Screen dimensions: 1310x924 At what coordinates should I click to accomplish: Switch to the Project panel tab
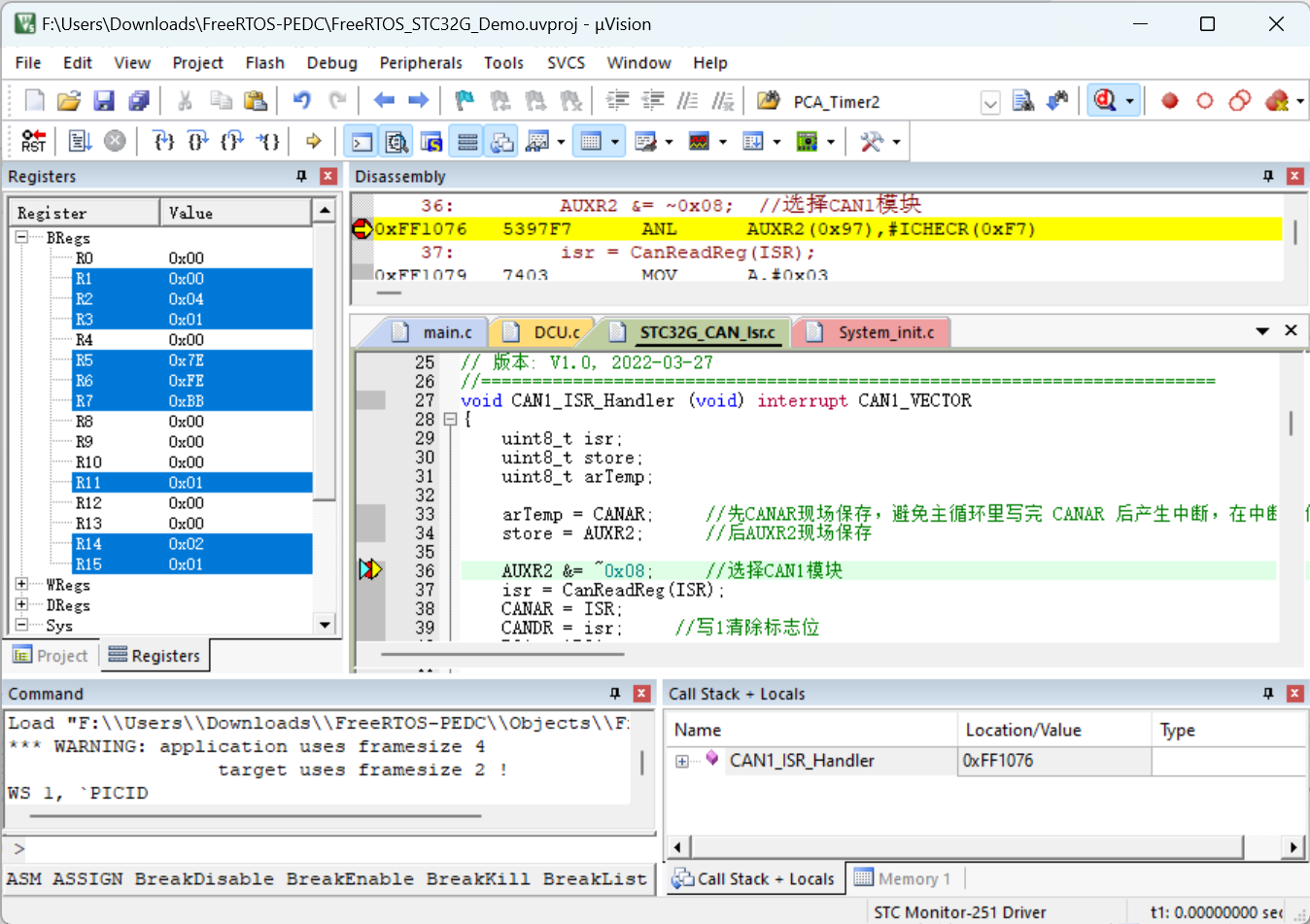(x=51, y=656)
